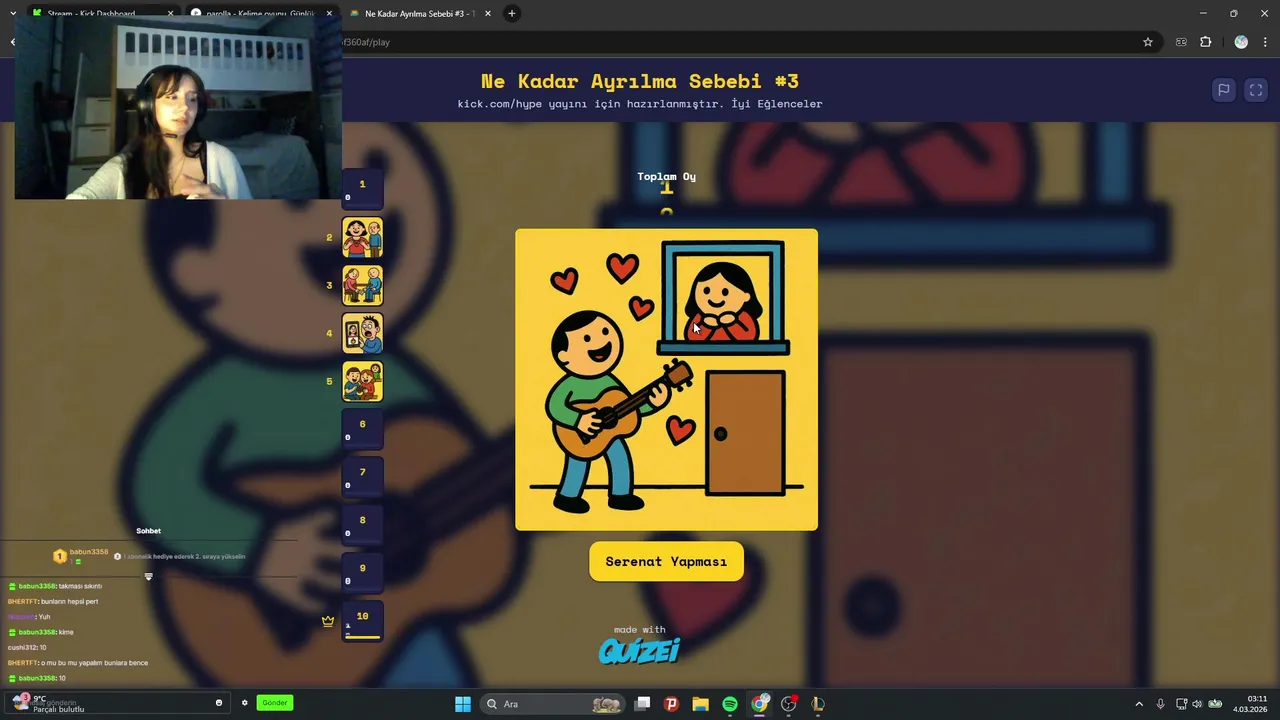This screenshot has width=1280, height=720.
Task: Open the flag report icon
Action: (x=1223, y=90)
